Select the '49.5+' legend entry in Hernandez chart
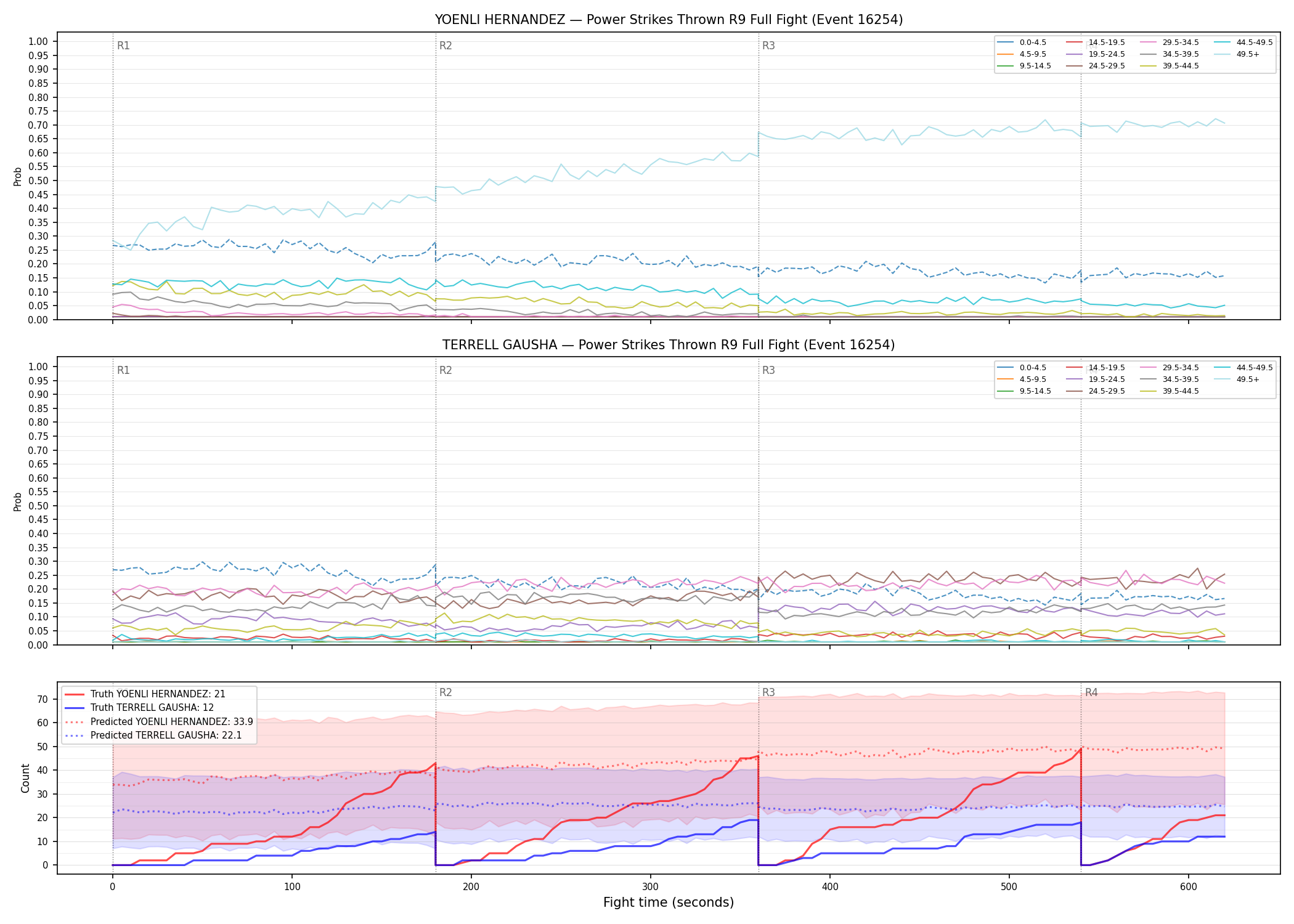1294x924 pixels. click(x=1237, y=54)
